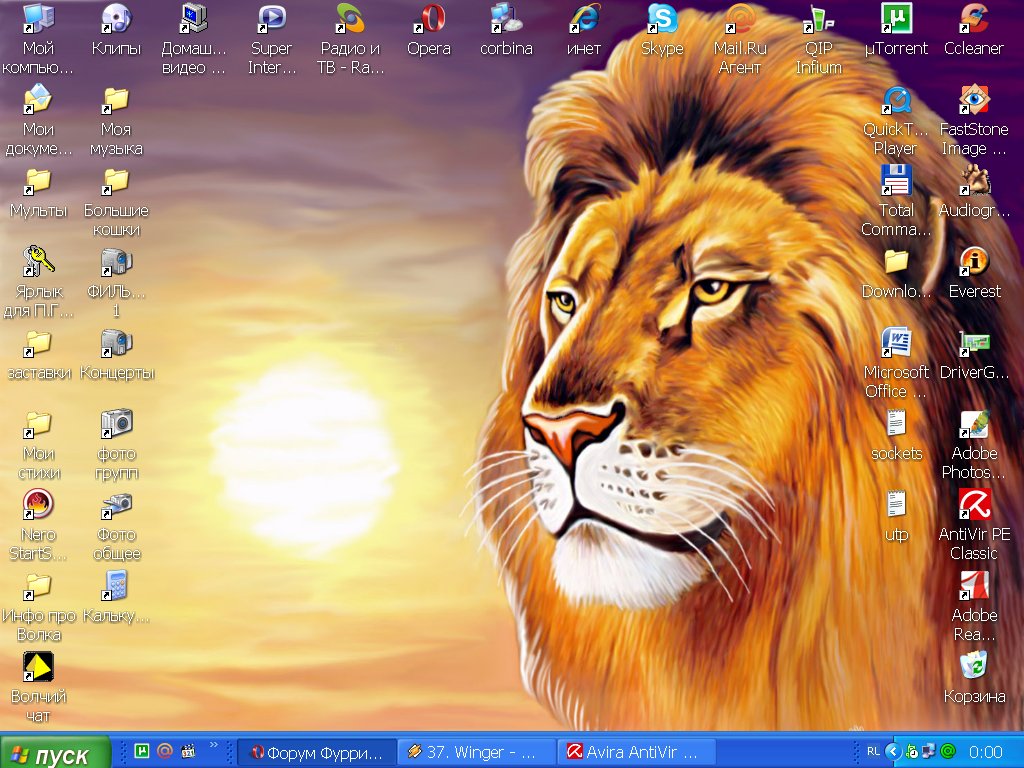Screen dimensions: 1024x768
Task: Open the Волчий чат shortcut
Action: coord(38,666)
